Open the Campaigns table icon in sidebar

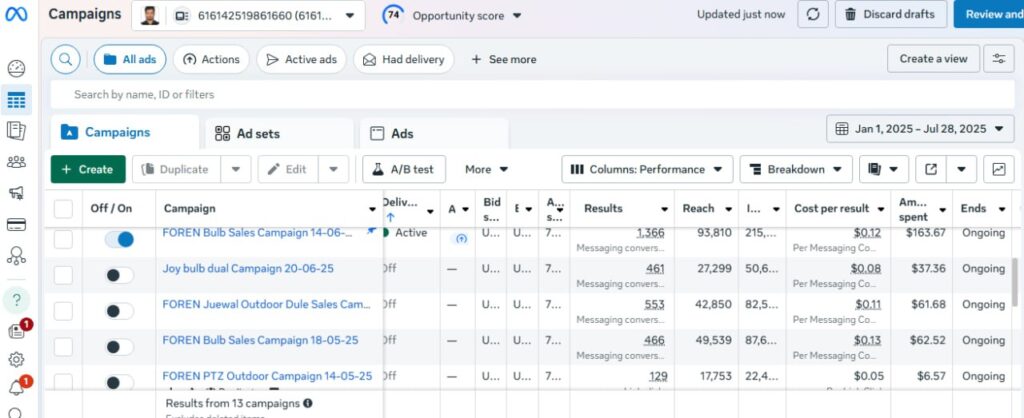16,100
